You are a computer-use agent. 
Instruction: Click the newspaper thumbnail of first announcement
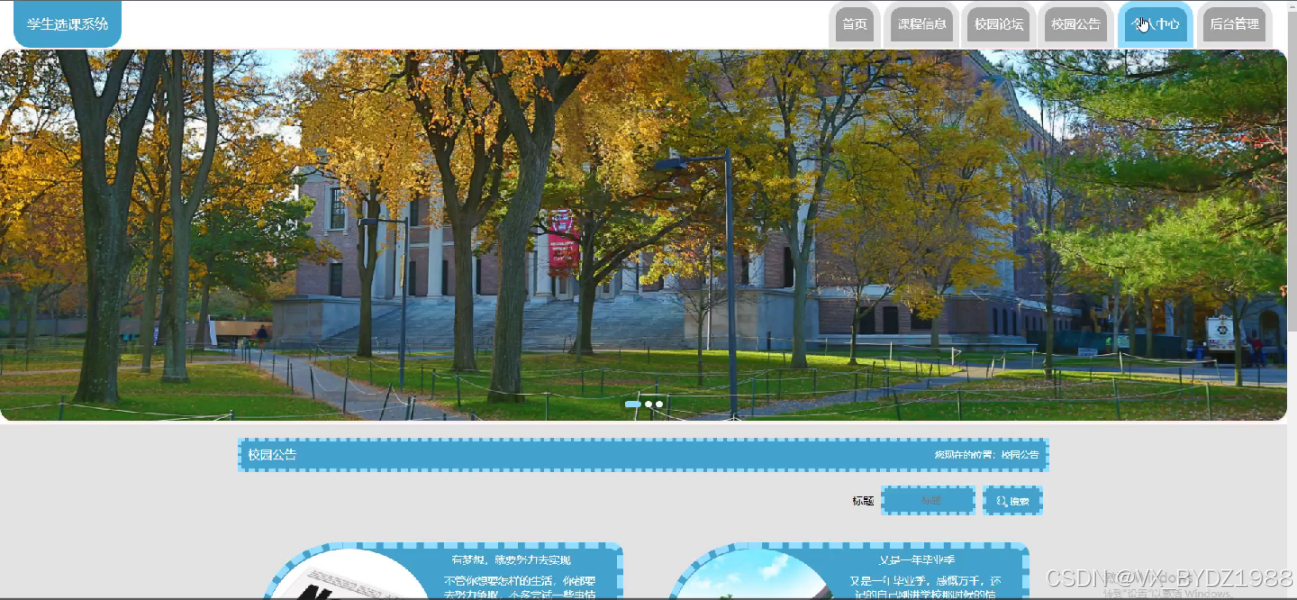pyautogui.click(x=350, y=575)
